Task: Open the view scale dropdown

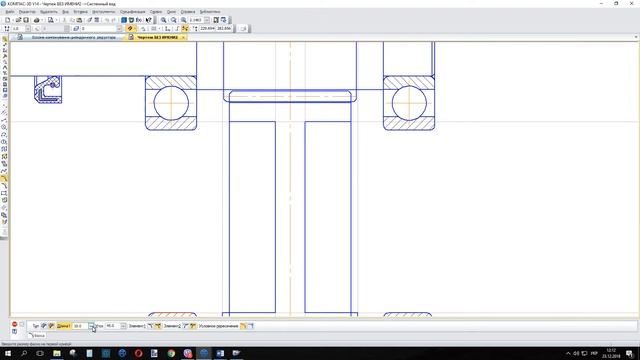Action: click(207, 20)
